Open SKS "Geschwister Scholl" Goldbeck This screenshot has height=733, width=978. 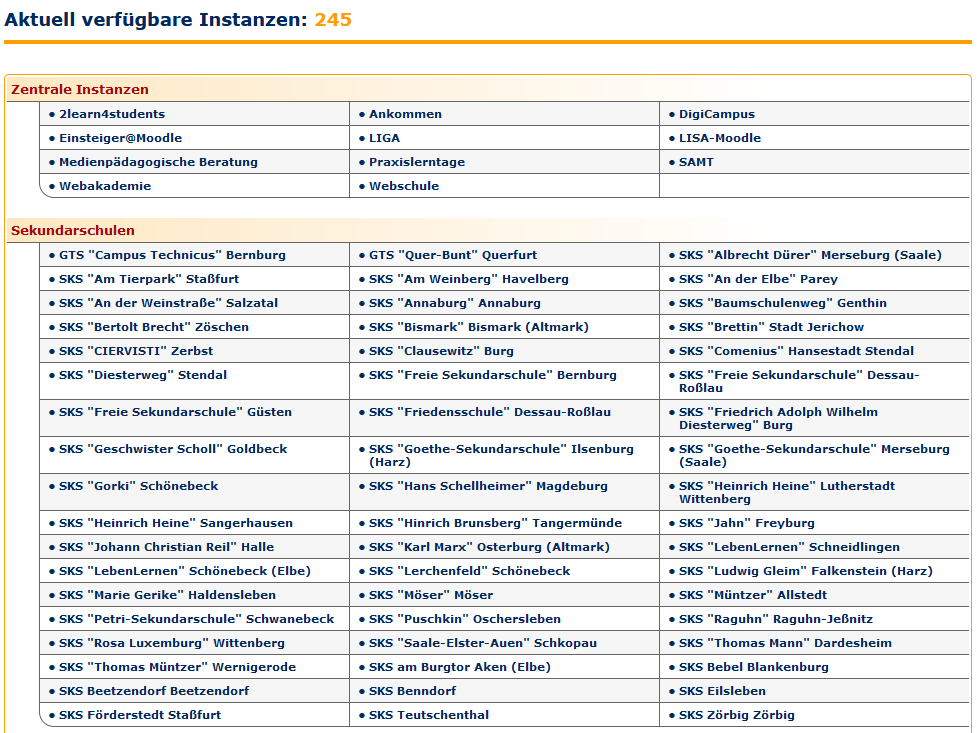tap(173, 449)
